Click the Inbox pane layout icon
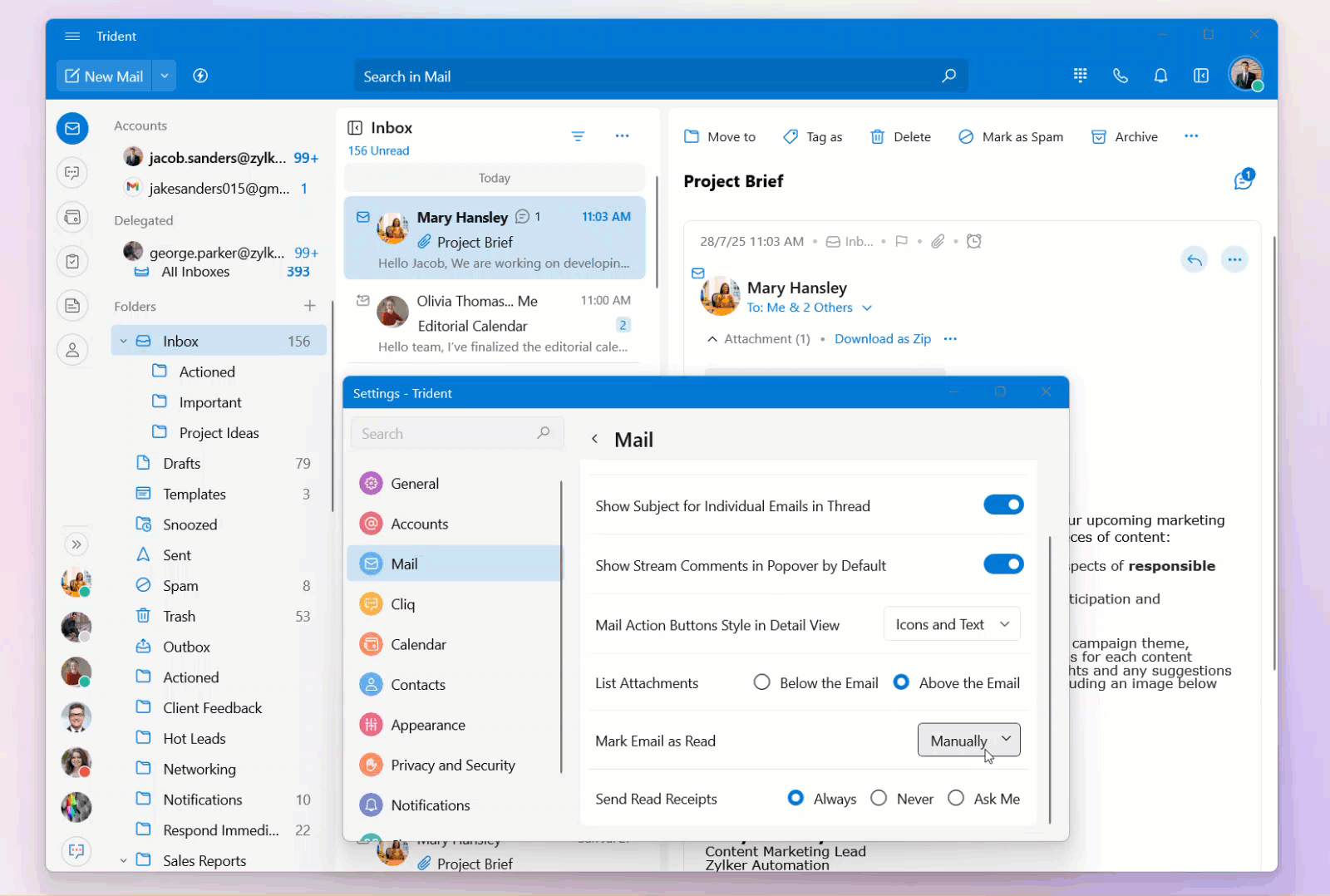The image size is (1330, 896). coord(355,127)
